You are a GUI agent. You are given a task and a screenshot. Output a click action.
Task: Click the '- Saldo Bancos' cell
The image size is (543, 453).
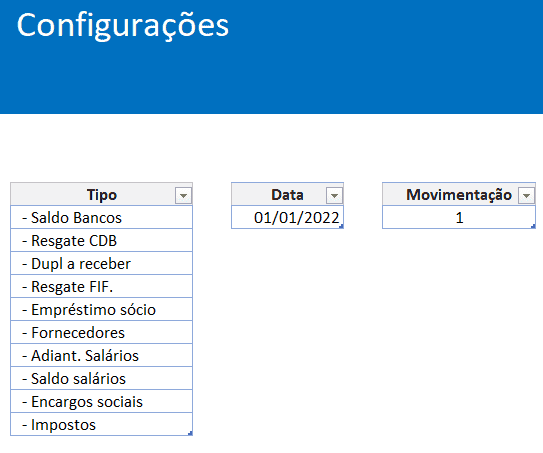(101, 217)
